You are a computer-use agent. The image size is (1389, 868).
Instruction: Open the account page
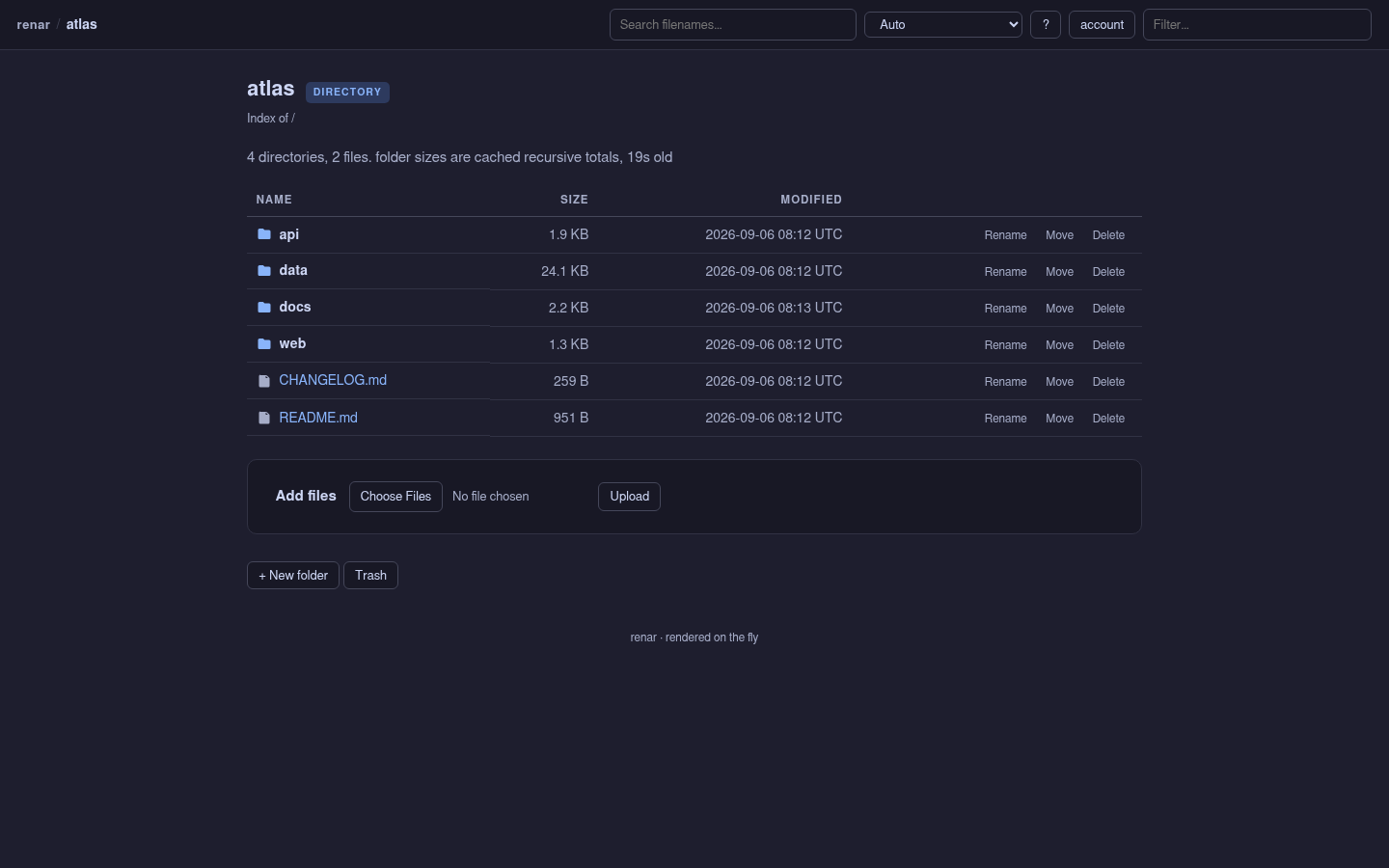click(1102, 24)
